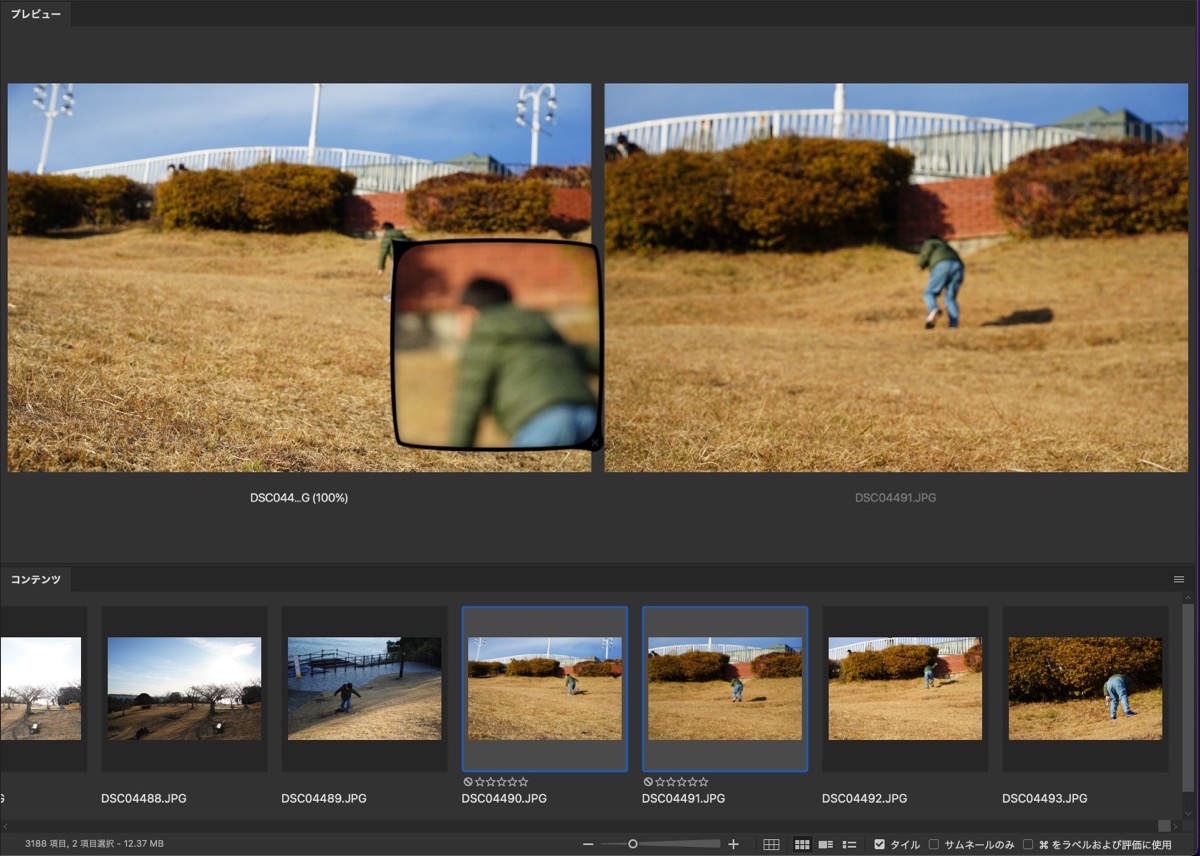The image size is (1200, 856).
Task: Click the DSC04493.JPG file name label
Action: [x=1045, y=799]
